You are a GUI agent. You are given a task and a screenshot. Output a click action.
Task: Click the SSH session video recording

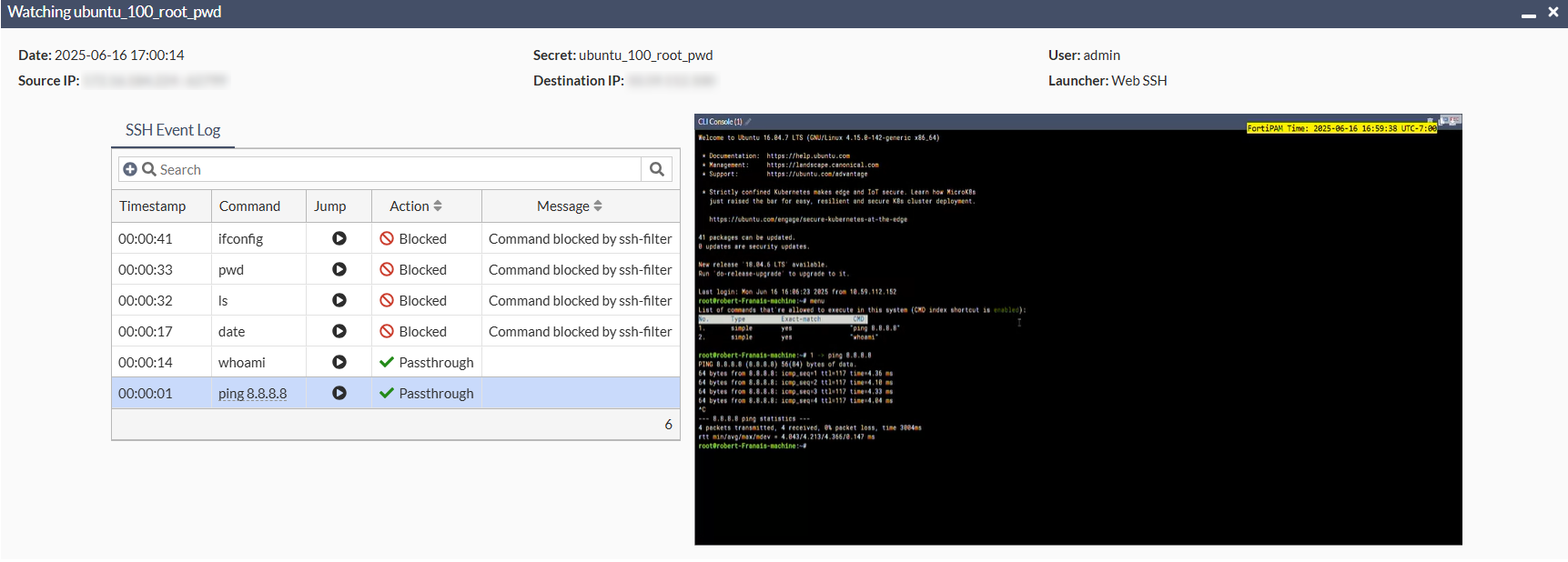(1077, 329)
